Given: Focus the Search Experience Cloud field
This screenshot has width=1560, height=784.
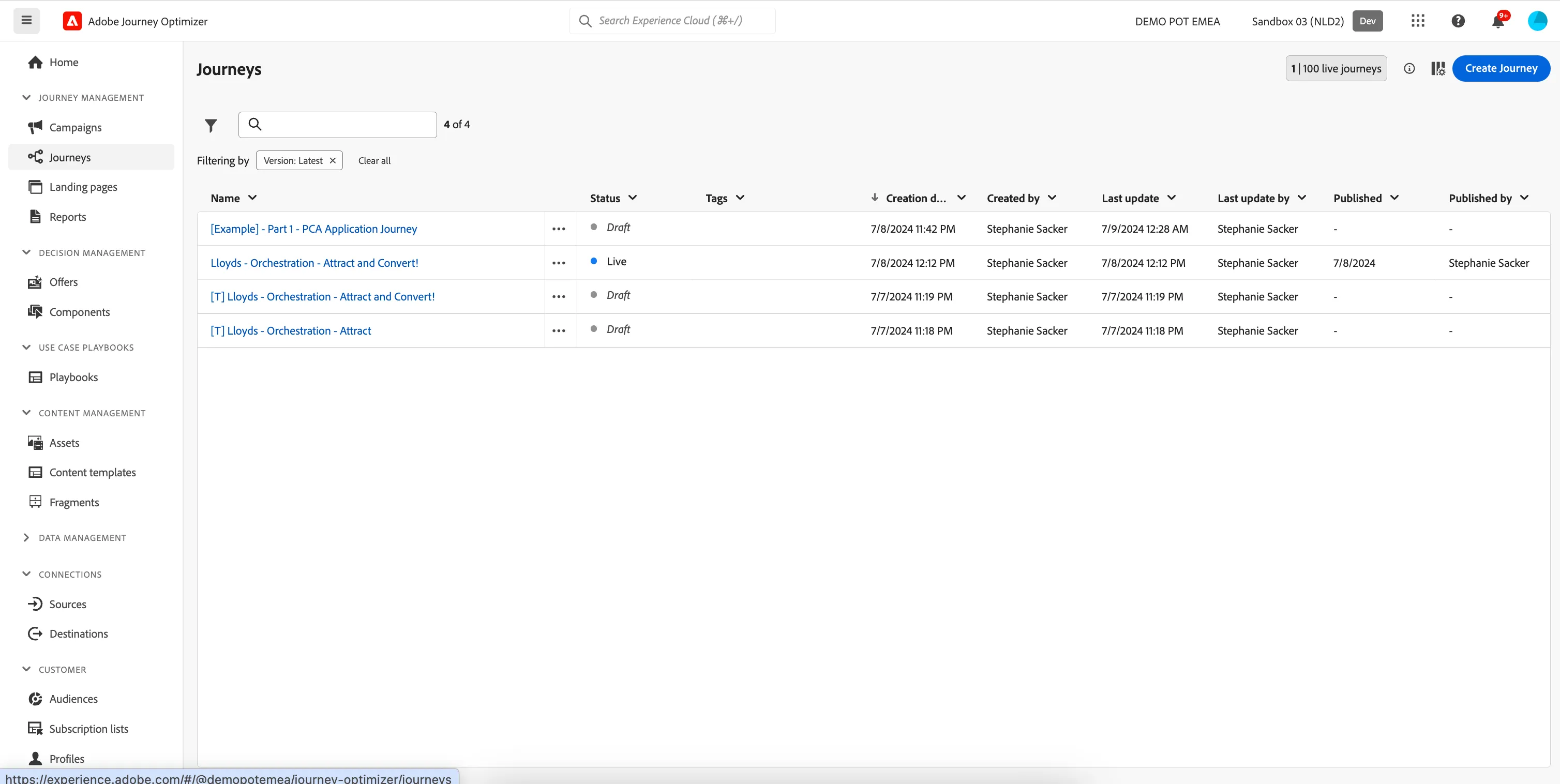Looking at the screenshot, I should point(672,21).
